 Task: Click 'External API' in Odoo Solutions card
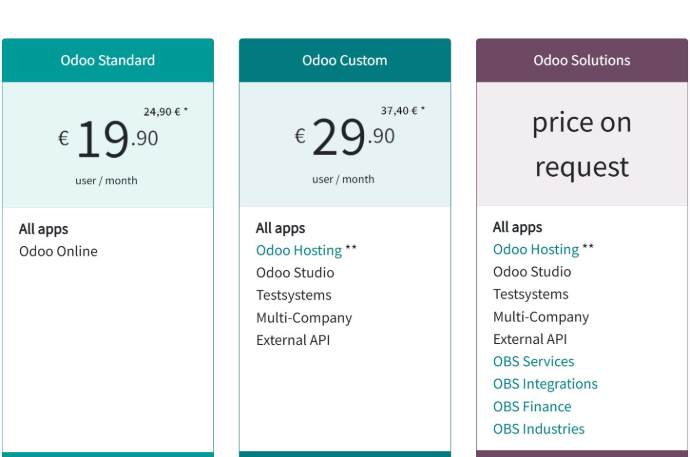click(530, 339)
